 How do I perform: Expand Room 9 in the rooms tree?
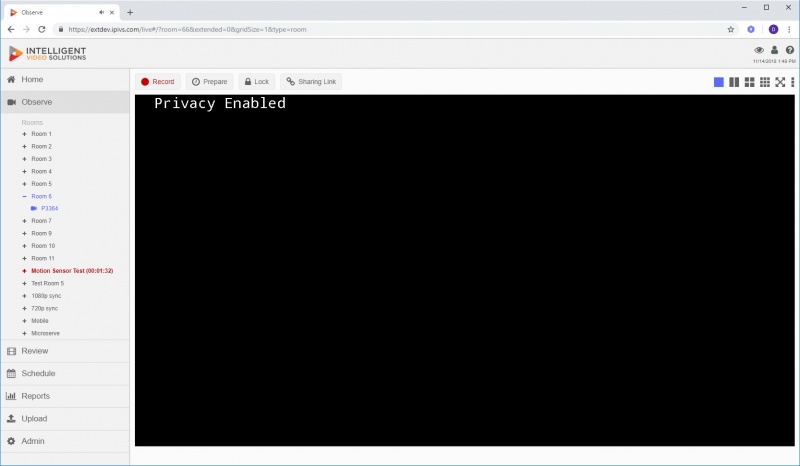(x=24, y=233)
